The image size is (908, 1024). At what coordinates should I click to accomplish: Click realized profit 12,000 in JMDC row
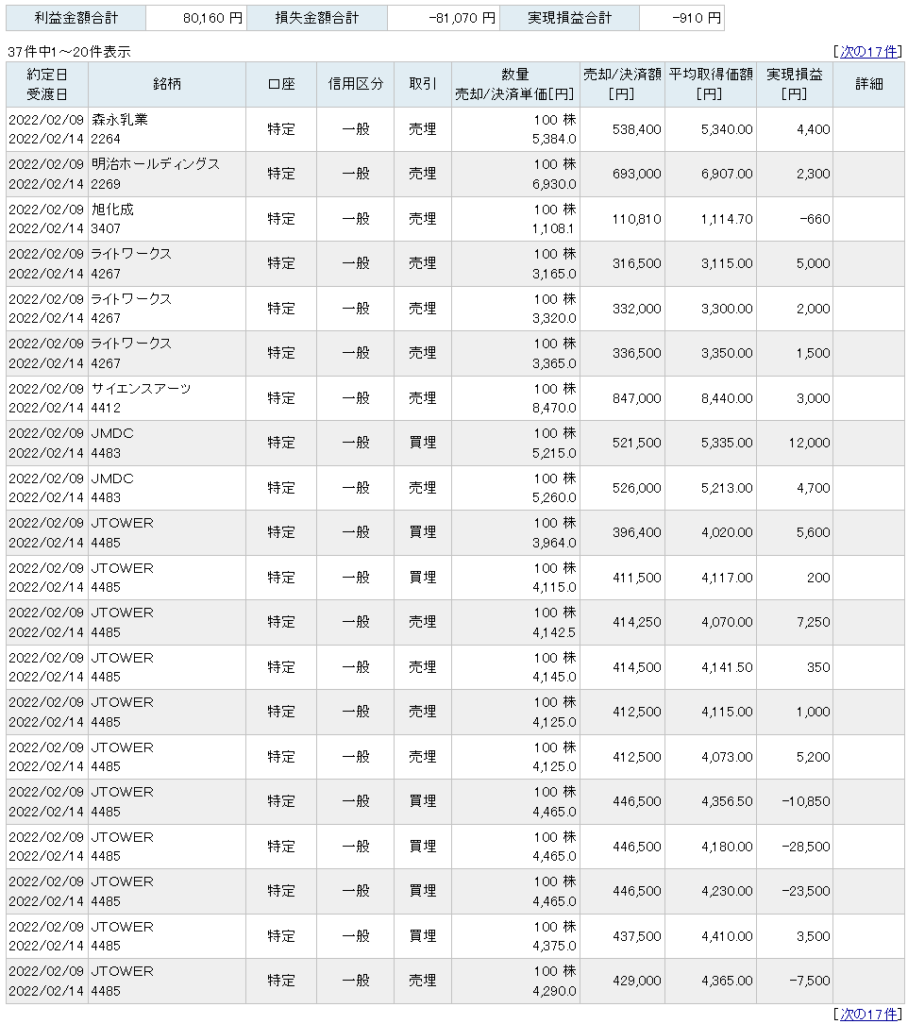[809, 443]
